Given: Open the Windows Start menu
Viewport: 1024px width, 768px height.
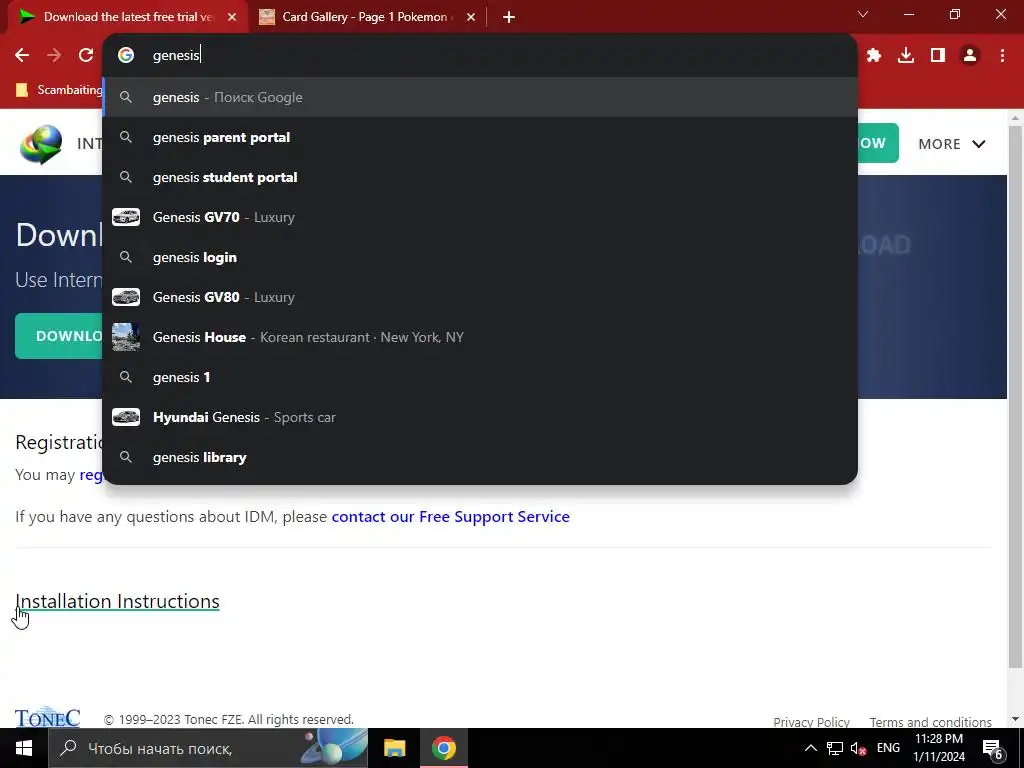Looking at the screenshot, I should [x=24, y=748].
